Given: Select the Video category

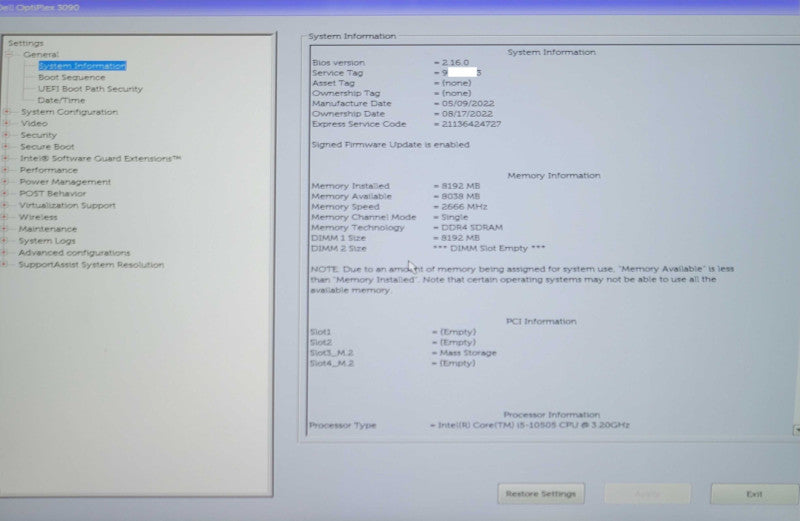Looking at the screenshot, I should click(34, 123).
